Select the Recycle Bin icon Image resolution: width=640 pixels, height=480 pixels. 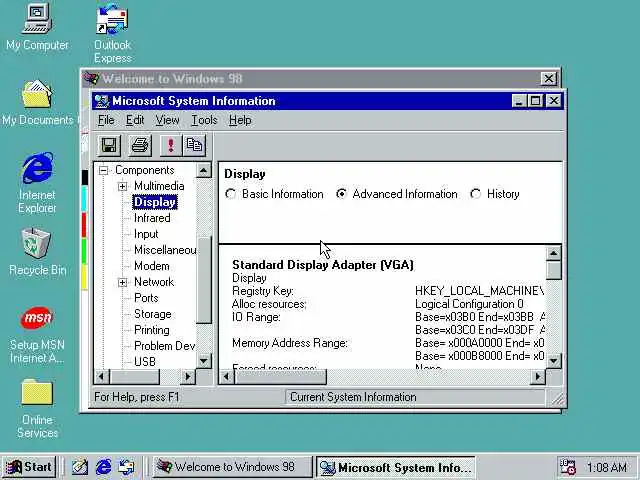[37, 252]
